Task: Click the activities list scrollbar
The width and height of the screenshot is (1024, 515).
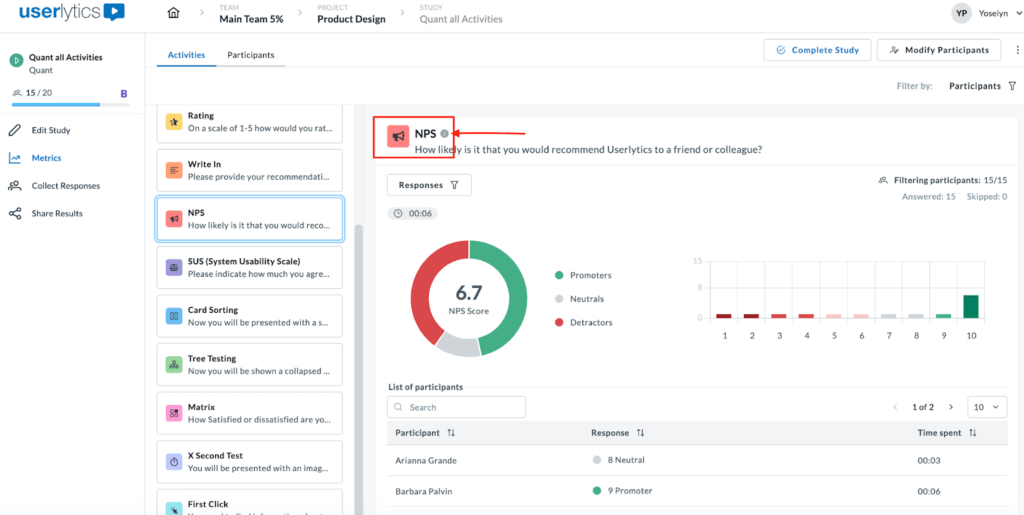Action: [x=358, y=369]
